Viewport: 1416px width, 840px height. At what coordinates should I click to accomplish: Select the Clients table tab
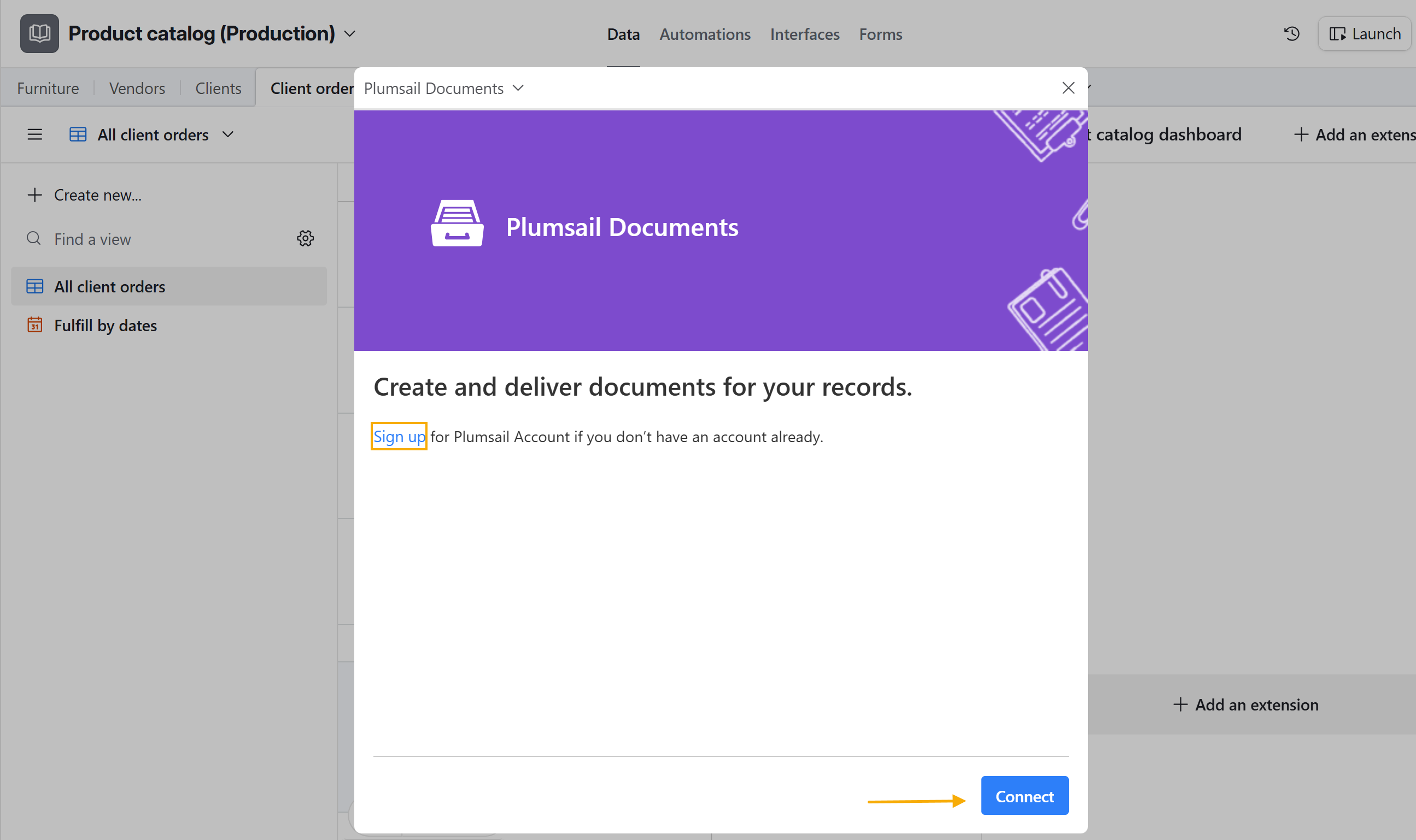[x=218, y=89]
